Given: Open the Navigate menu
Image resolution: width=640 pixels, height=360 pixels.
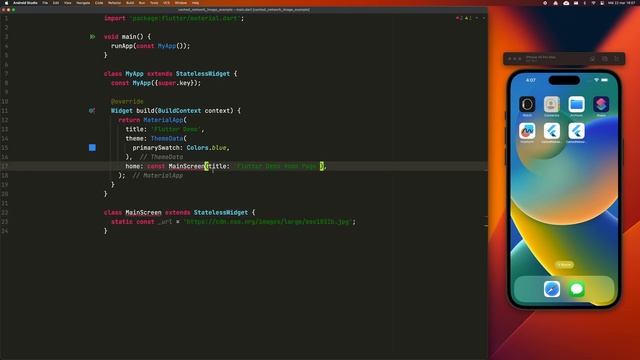Looking at the screenshot, I should [83, 3].
